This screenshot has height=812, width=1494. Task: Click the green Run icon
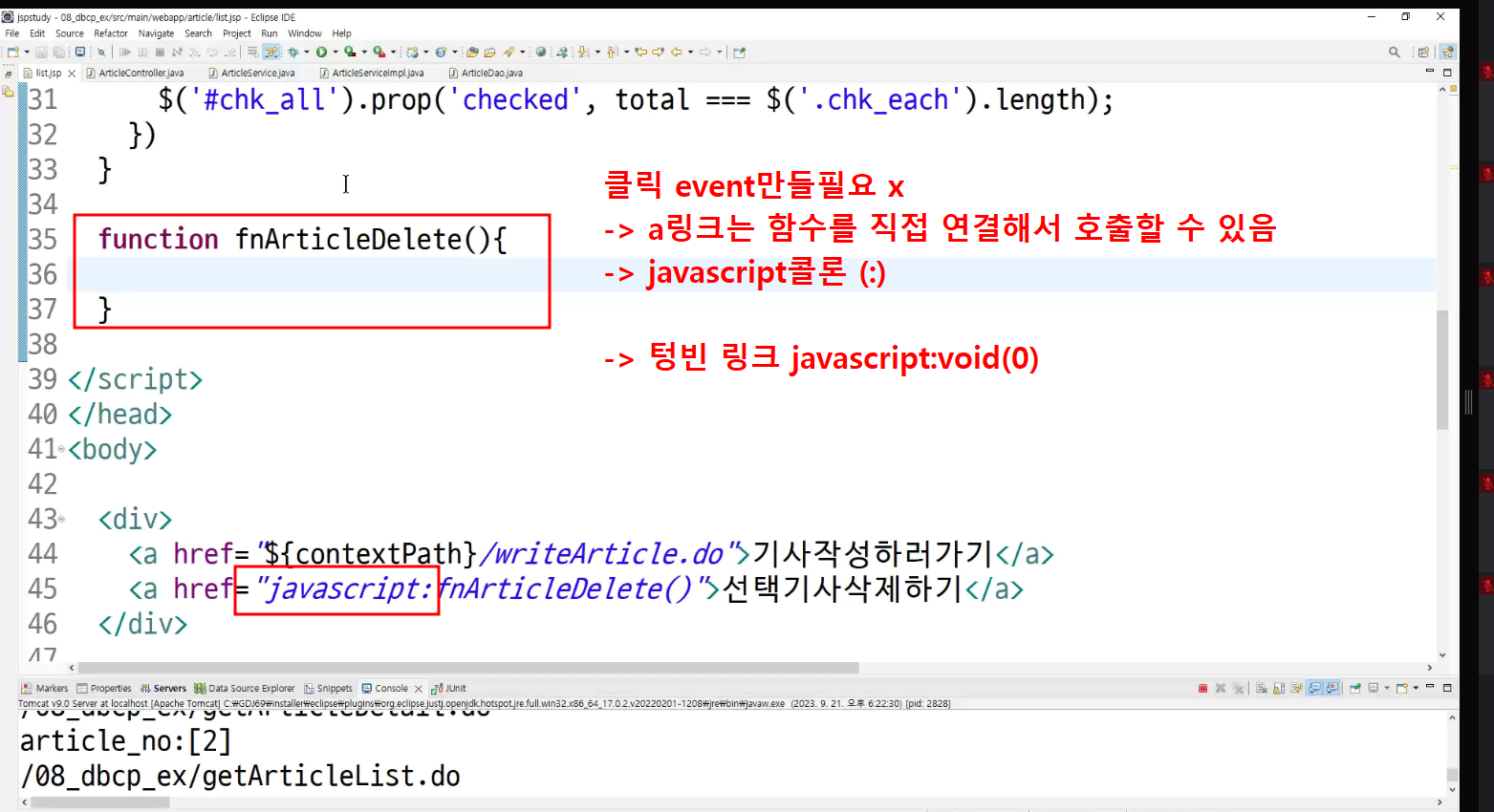coord(321,53)
